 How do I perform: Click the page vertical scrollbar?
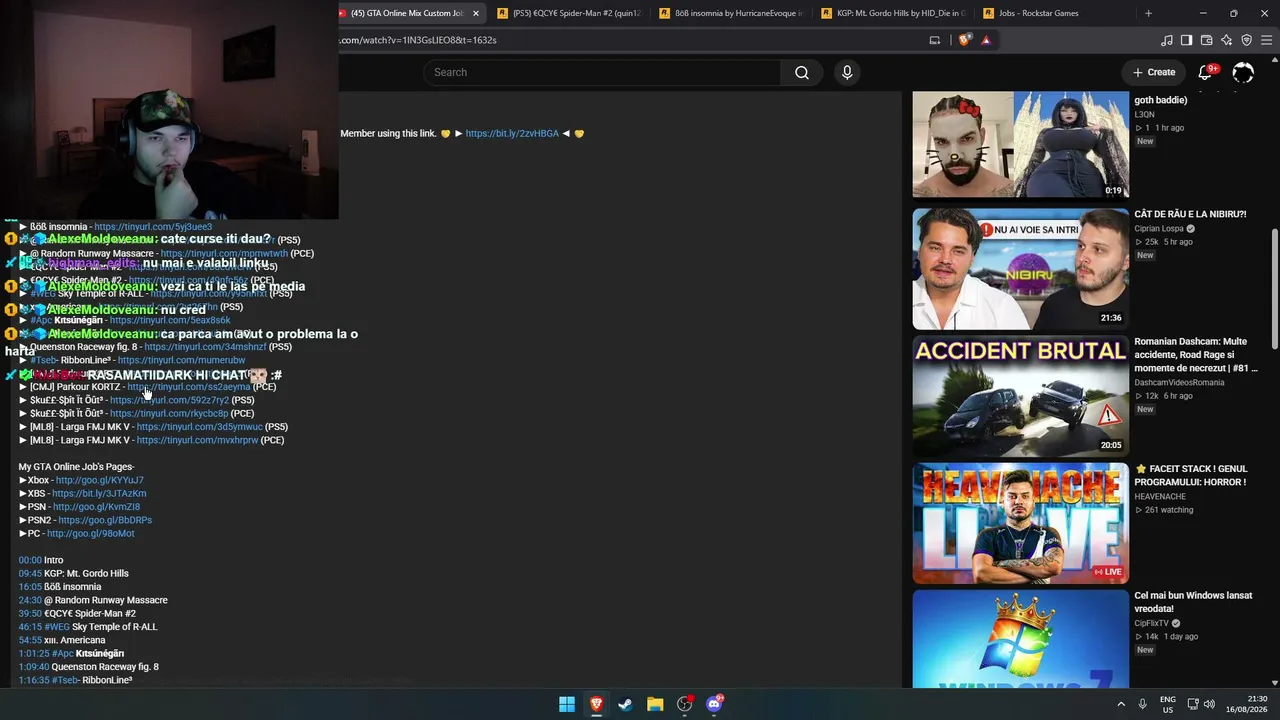[1274, 290]
